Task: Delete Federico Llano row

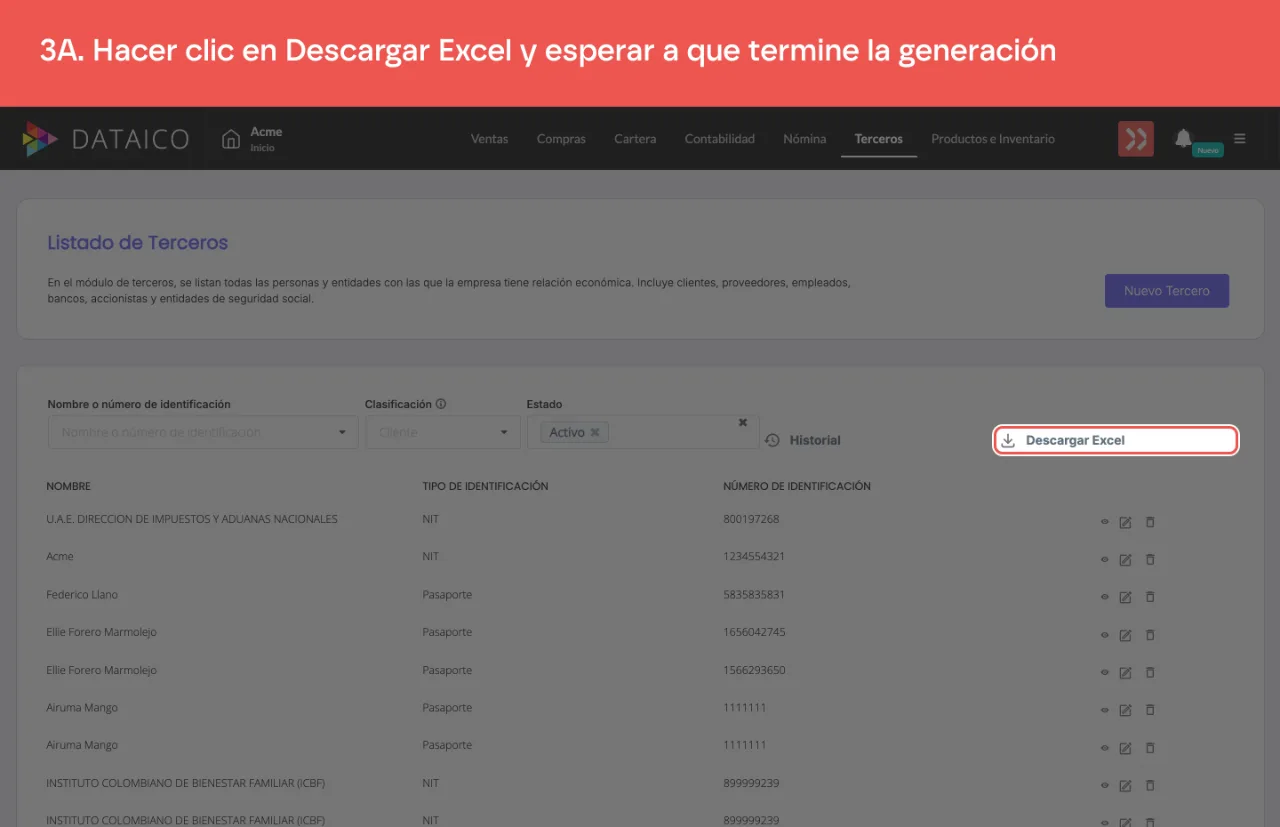Action: pyautogui.click(x=1150, y=597)
